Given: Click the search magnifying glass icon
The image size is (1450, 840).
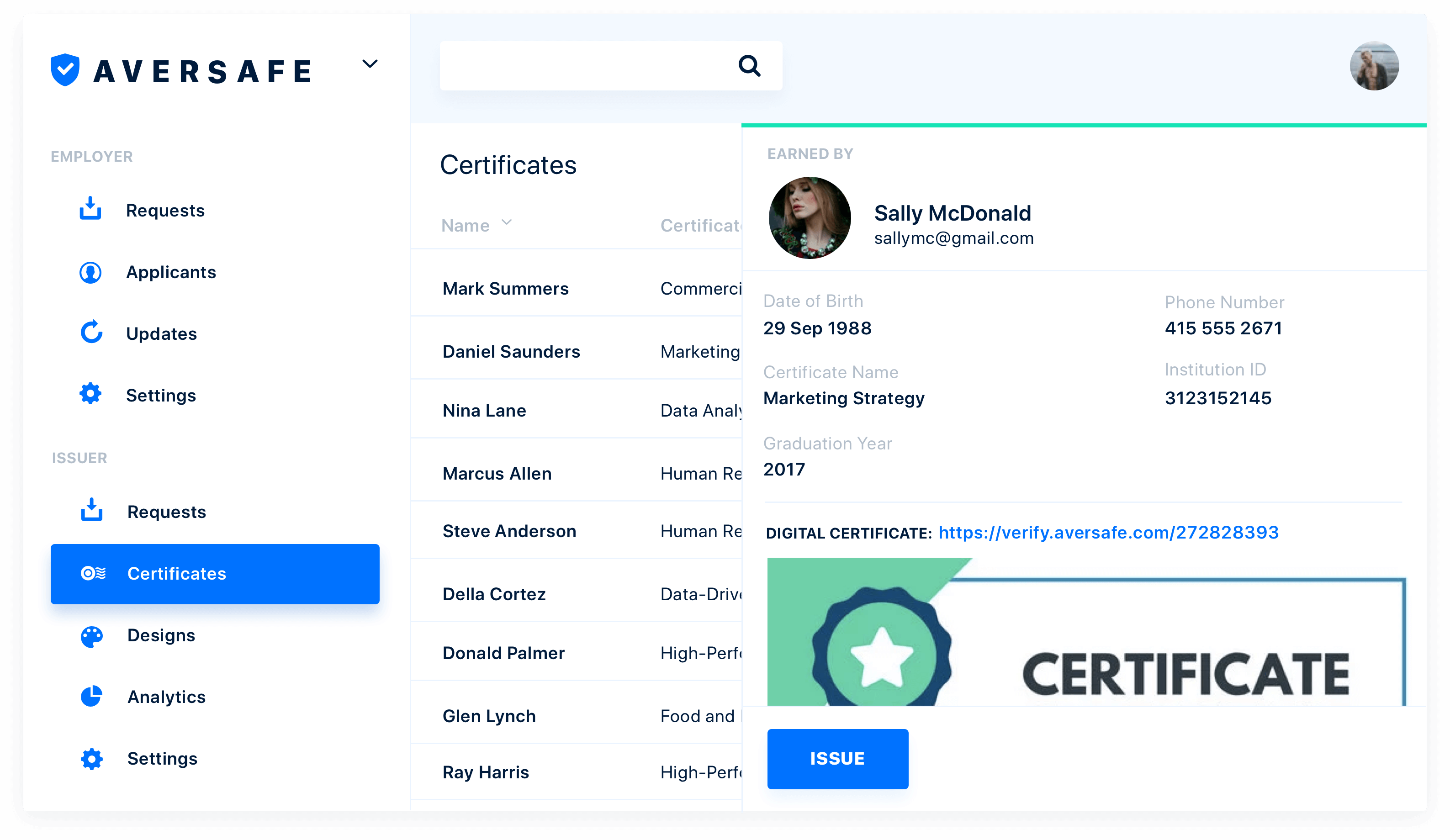Looking at the screenshot, I should 749,66.
